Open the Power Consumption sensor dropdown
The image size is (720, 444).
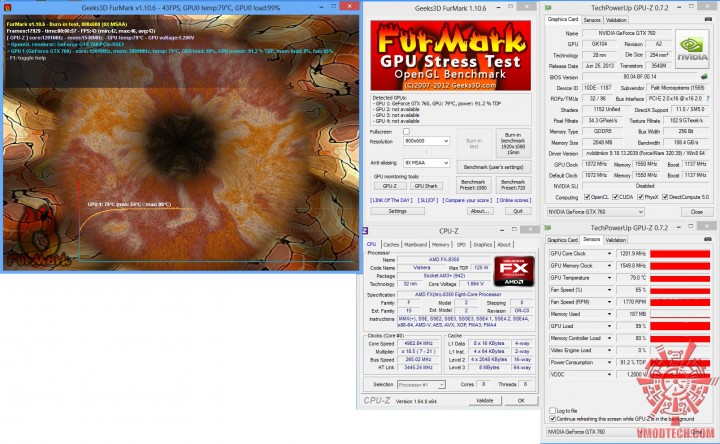point(609,362)
